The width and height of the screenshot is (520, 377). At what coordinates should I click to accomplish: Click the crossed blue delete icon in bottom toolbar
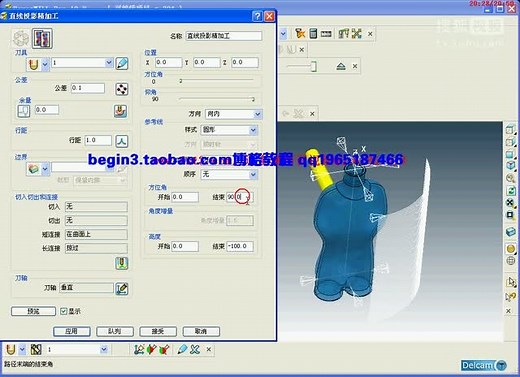(x=195, y=349)
